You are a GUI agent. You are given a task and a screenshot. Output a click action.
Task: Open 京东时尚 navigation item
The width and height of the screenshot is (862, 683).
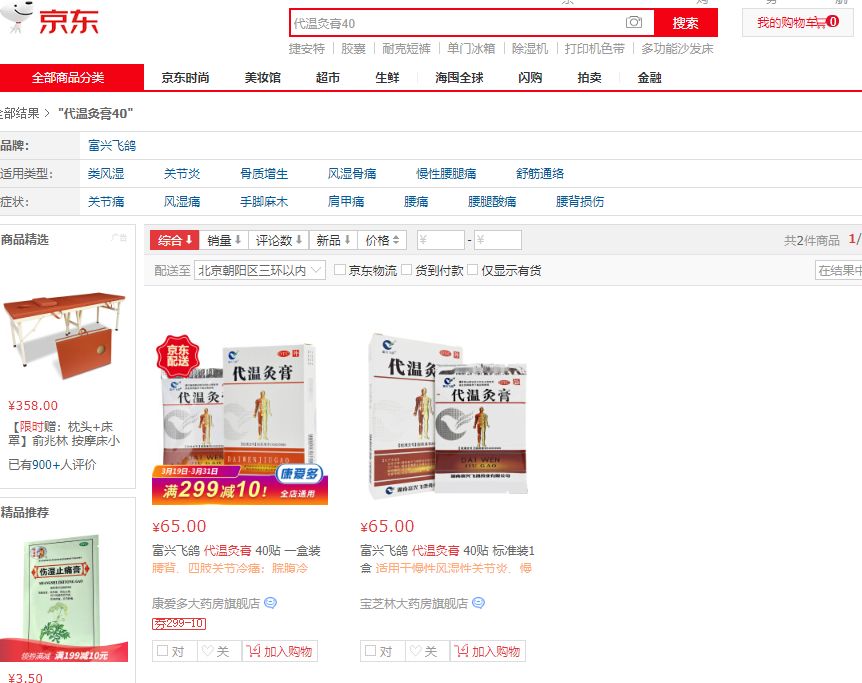[x=185, y=78]
